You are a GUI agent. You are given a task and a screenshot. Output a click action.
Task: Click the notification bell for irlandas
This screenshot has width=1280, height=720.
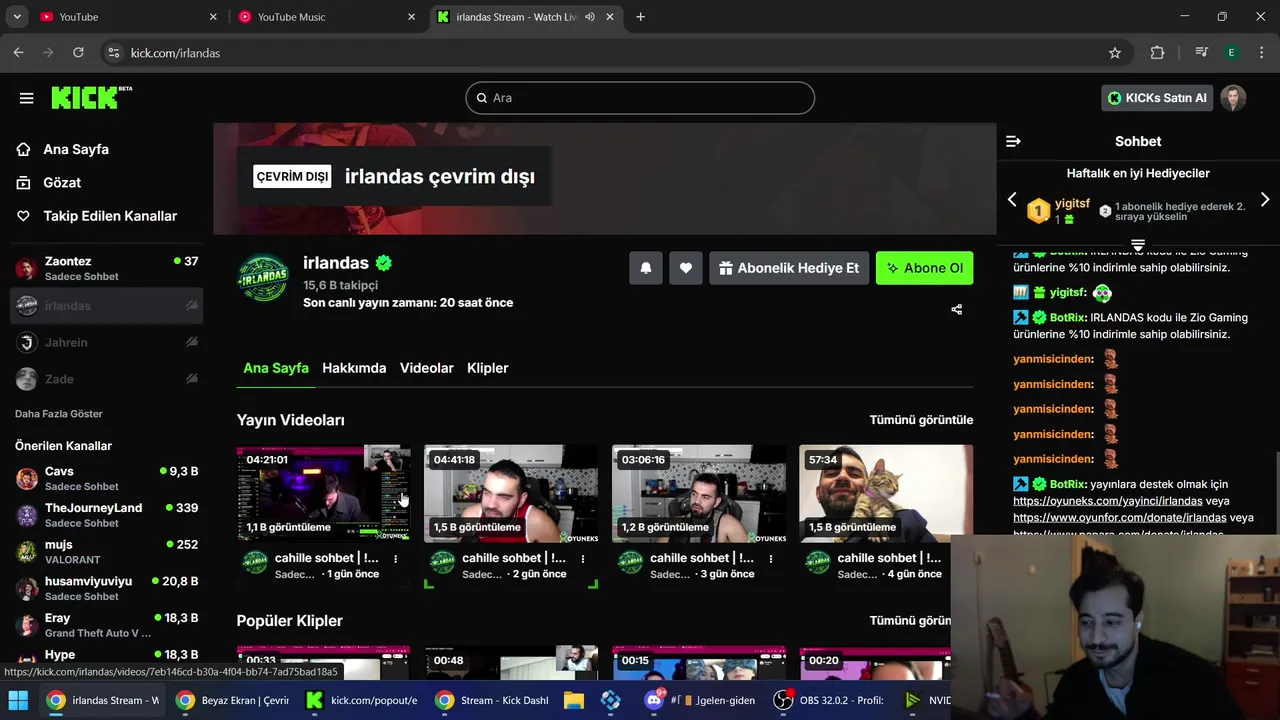646,268
